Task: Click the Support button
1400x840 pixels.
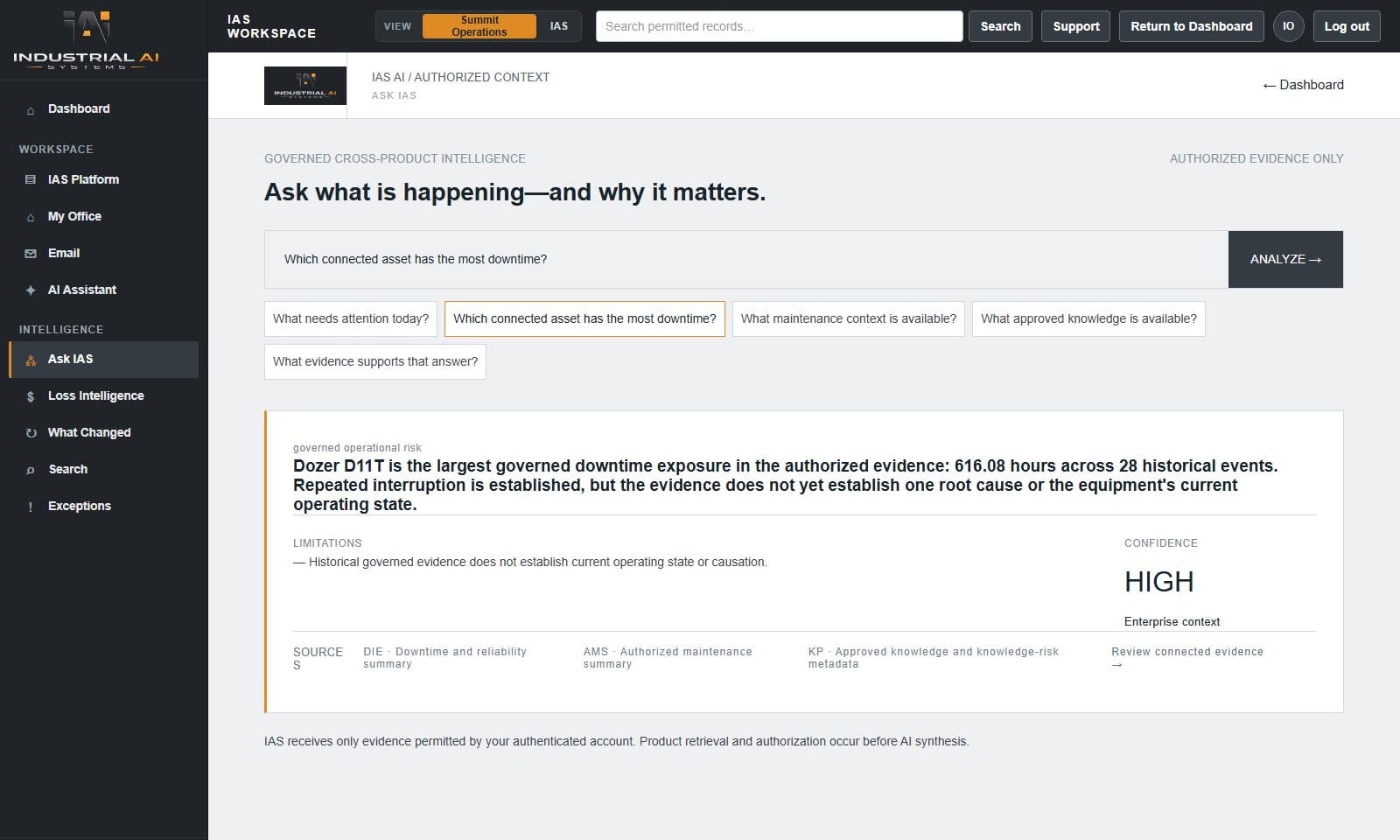Action: [x=1076, y=26]
